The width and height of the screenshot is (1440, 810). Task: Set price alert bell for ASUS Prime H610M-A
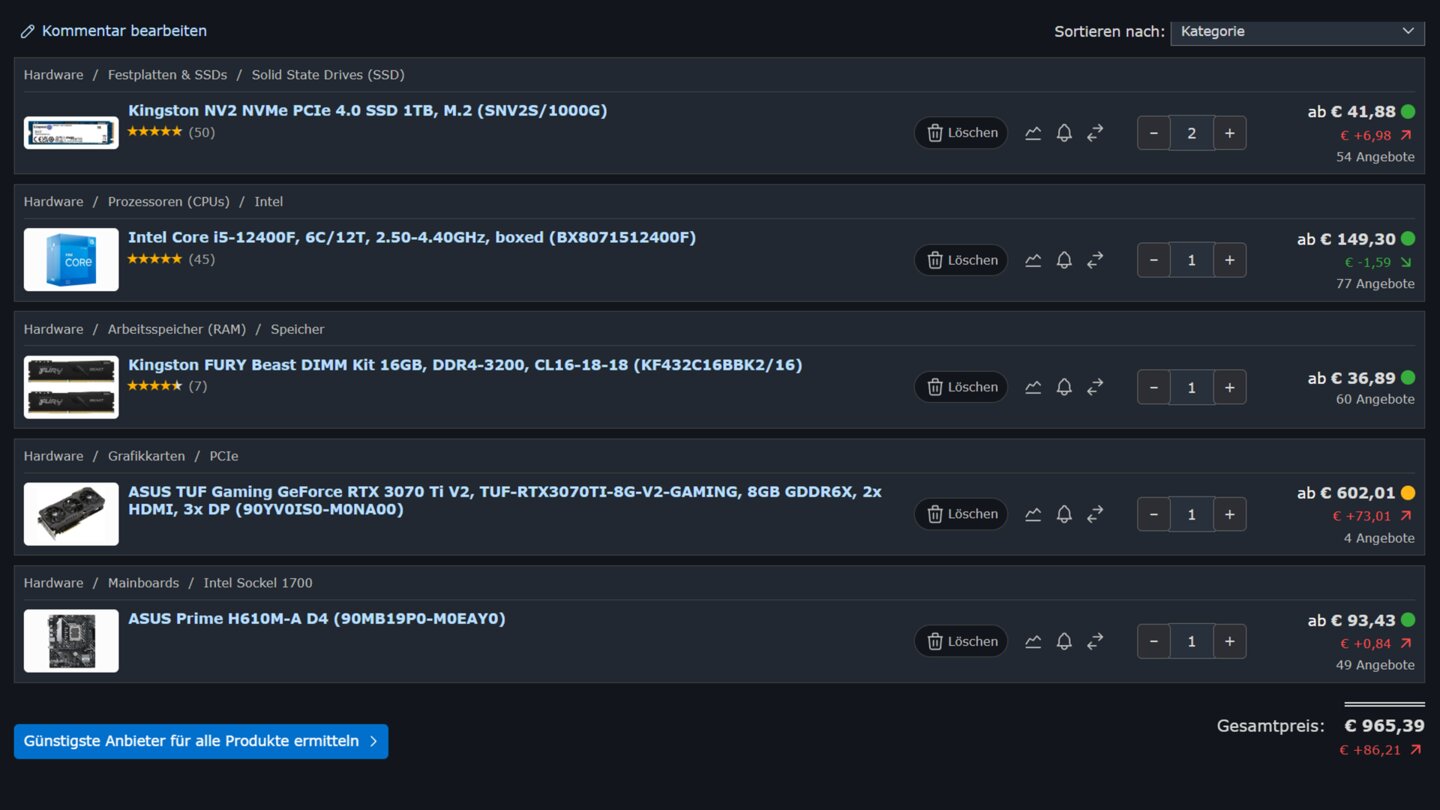click(x=1064, y=641)
